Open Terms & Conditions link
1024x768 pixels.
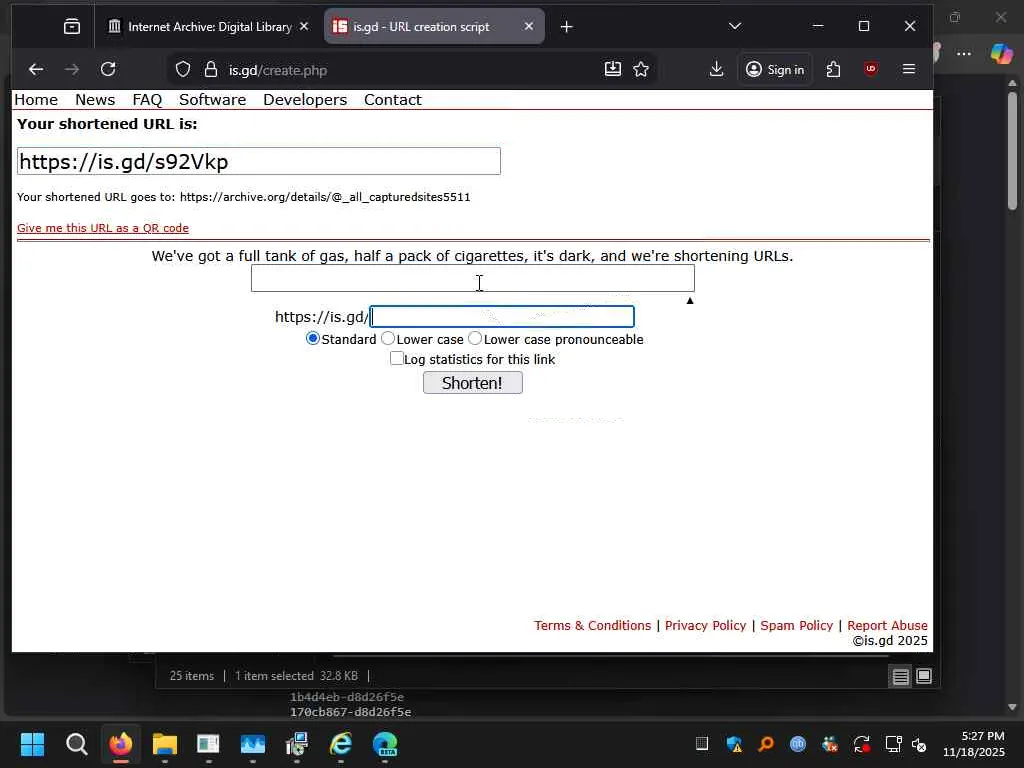click(x=592, y=626)
